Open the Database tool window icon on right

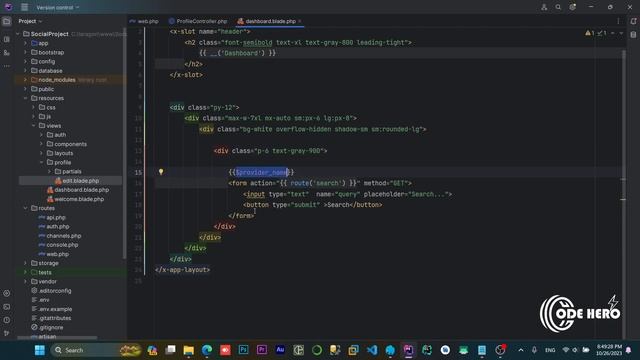(x=633, y=35)
